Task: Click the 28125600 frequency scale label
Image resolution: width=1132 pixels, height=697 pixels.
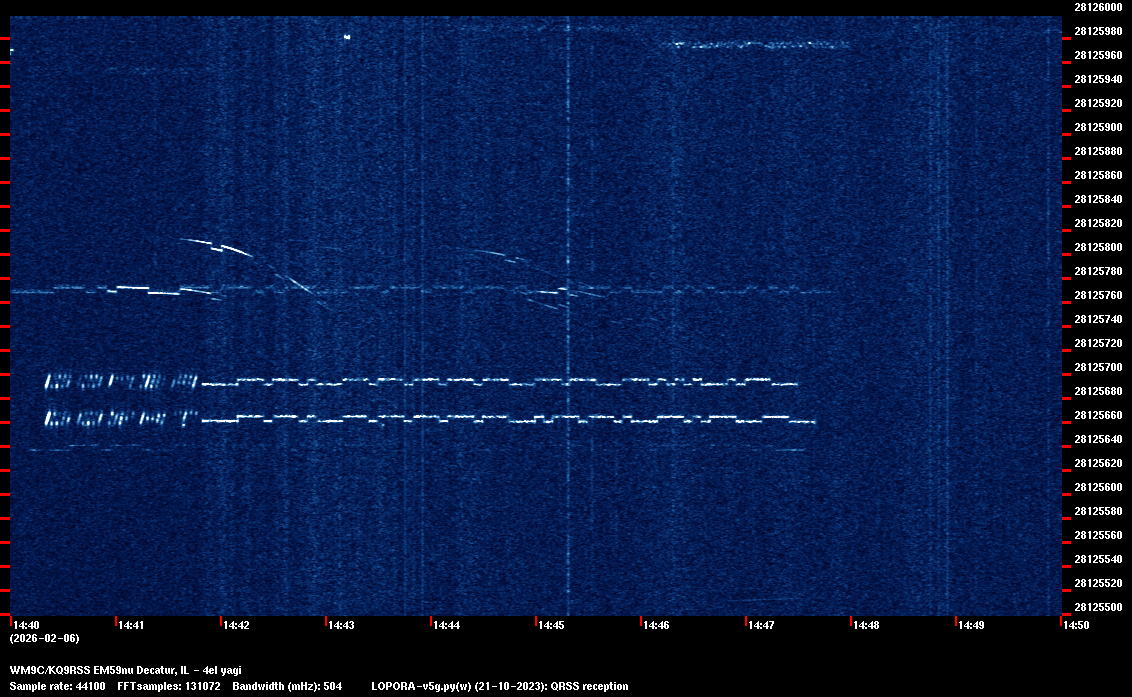Action: pos(1097,487)
